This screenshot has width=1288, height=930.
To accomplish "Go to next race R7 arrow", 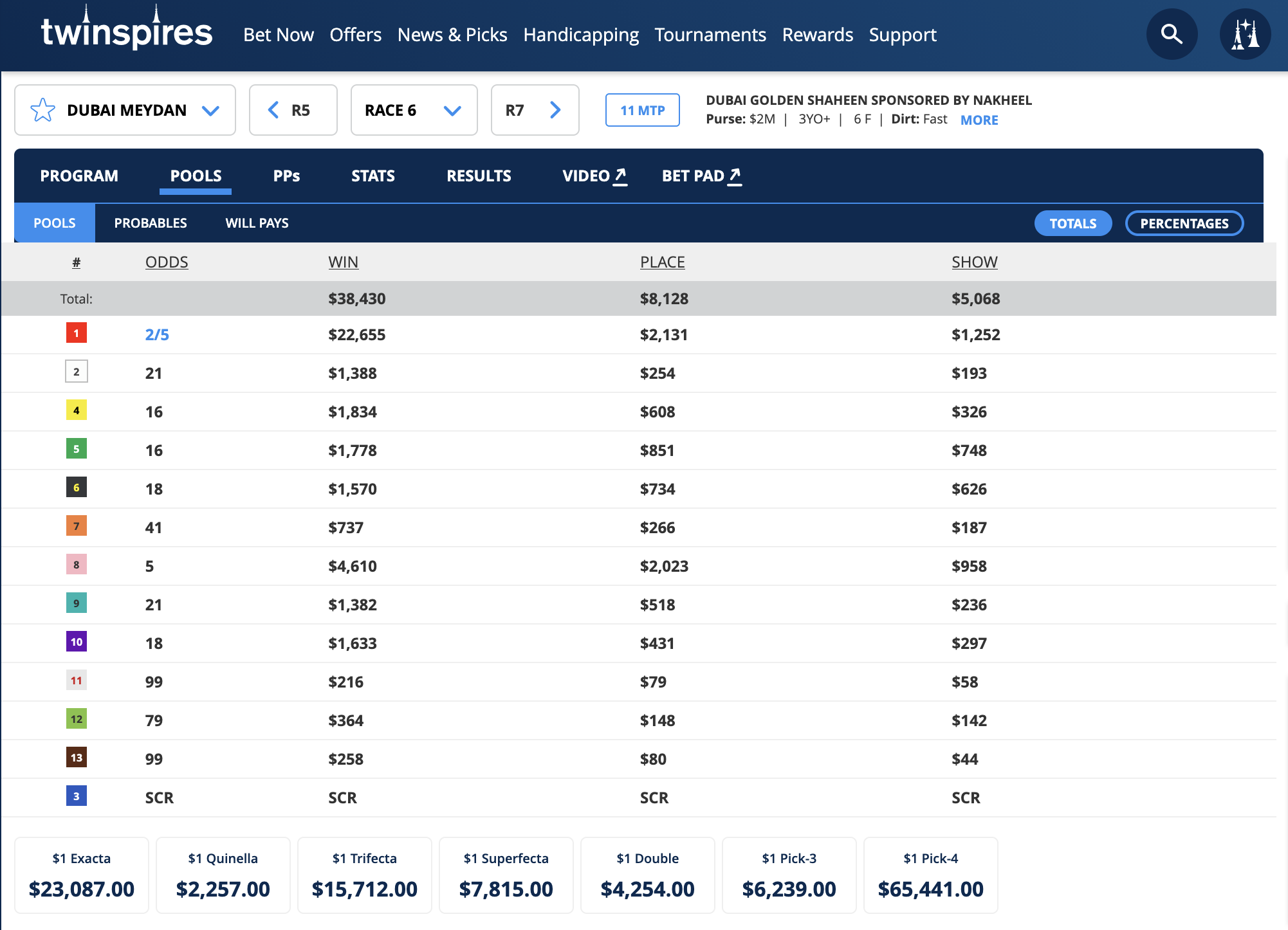I will click(x=555, y=110).
